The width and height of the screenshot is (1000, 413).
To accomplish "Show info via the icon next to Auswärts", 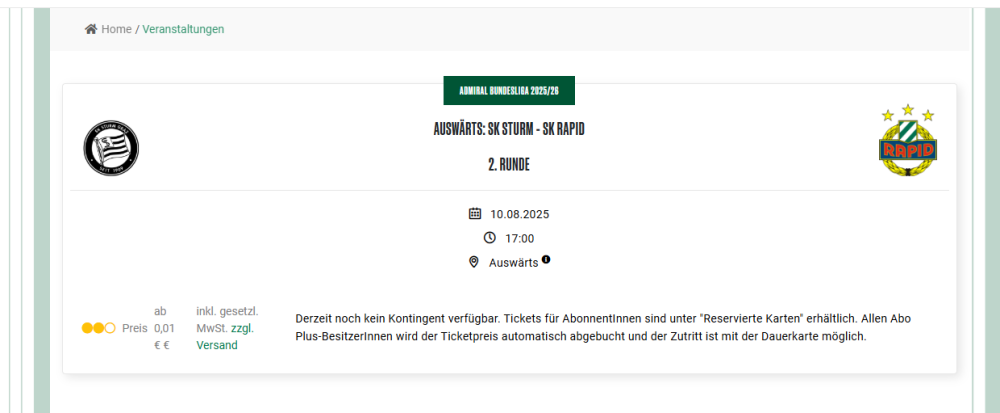I will (x=546, y=260).
